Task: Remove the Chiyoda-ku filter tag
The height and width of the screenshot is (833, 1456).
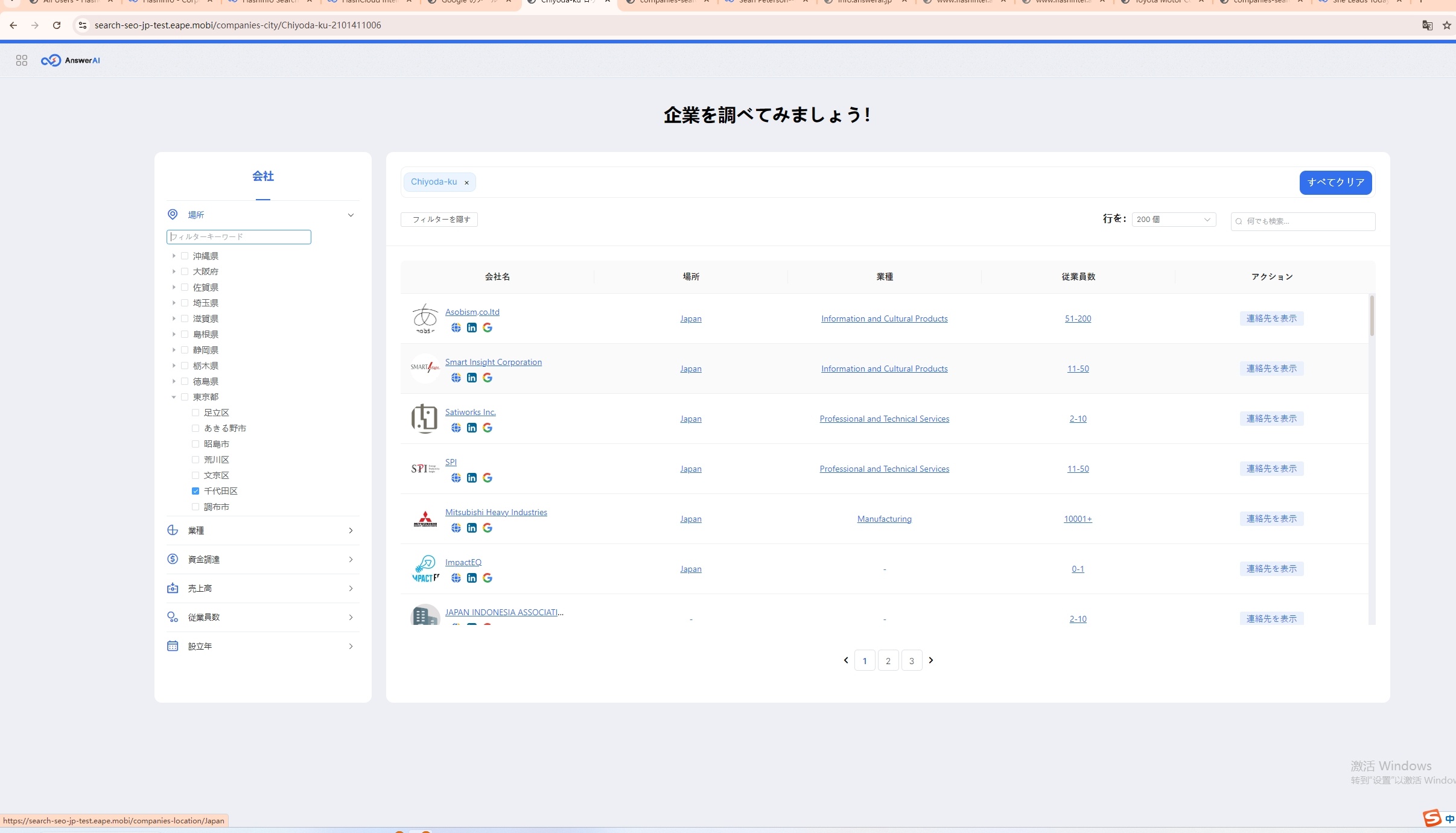Action: point(466,182)
